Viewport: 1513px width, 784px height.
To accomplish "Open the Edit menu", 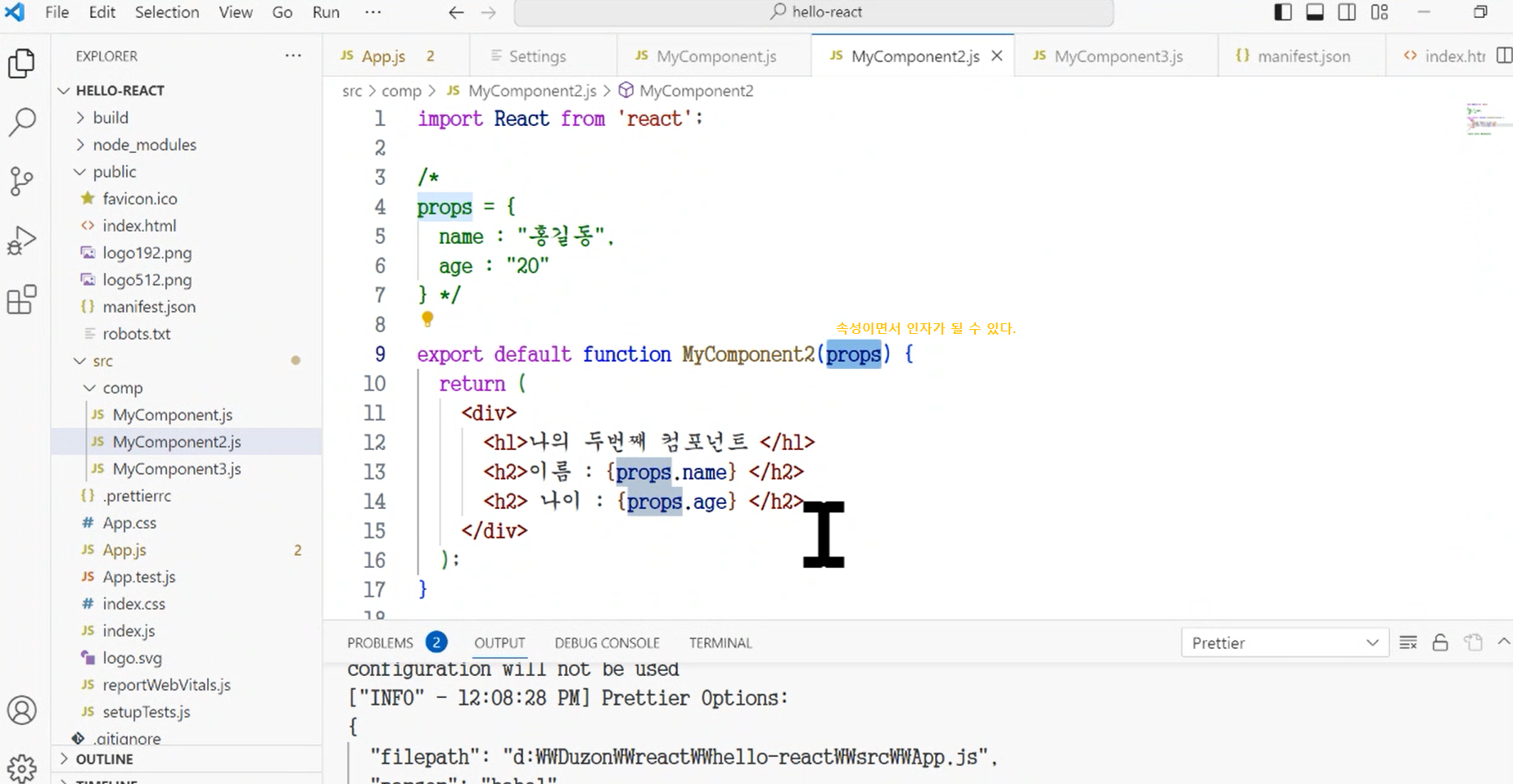I will [x=102, y=12].
